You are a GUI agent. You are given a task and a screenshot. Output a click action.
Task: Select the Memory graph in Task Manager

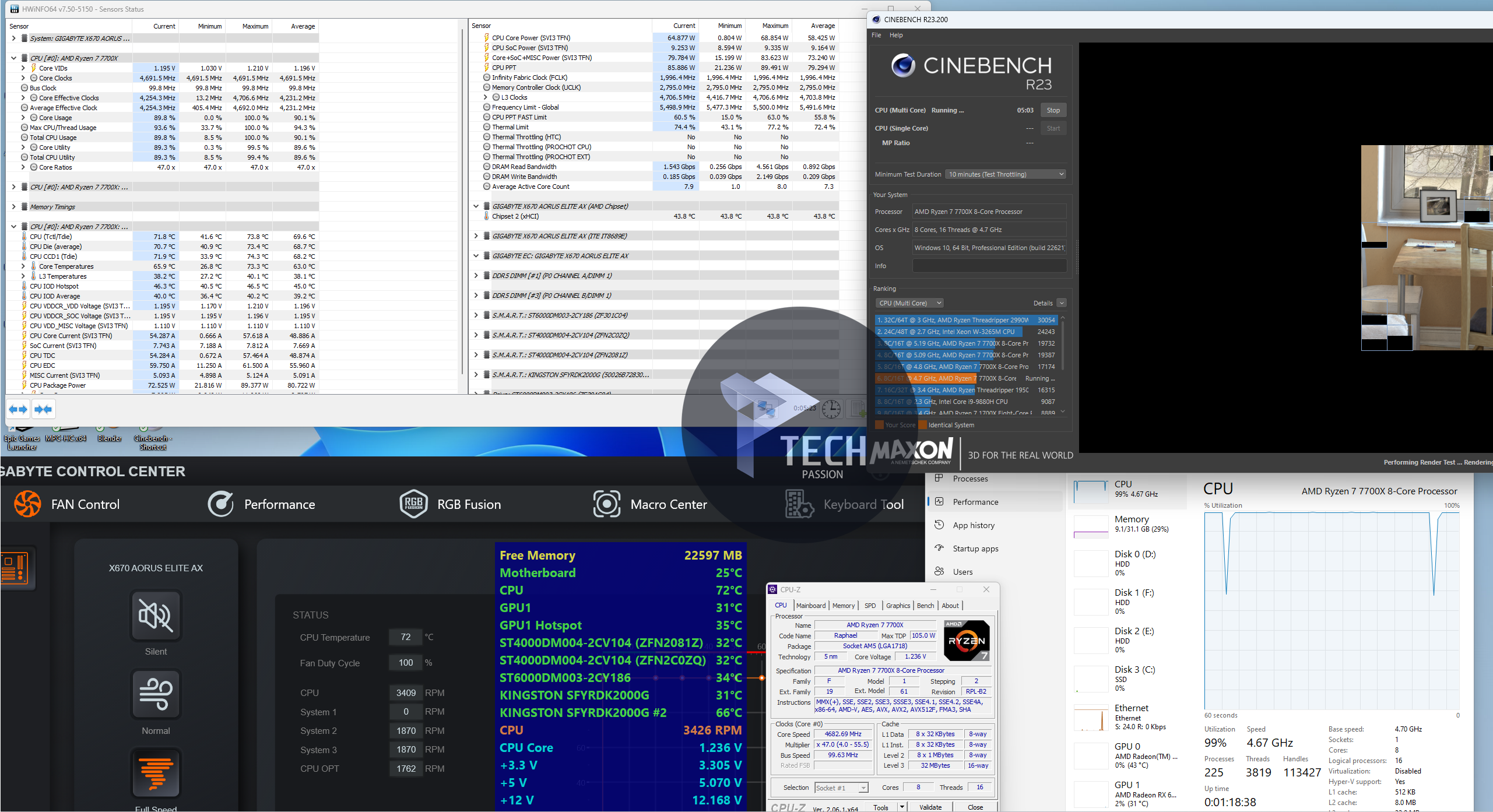point(1091,526)
